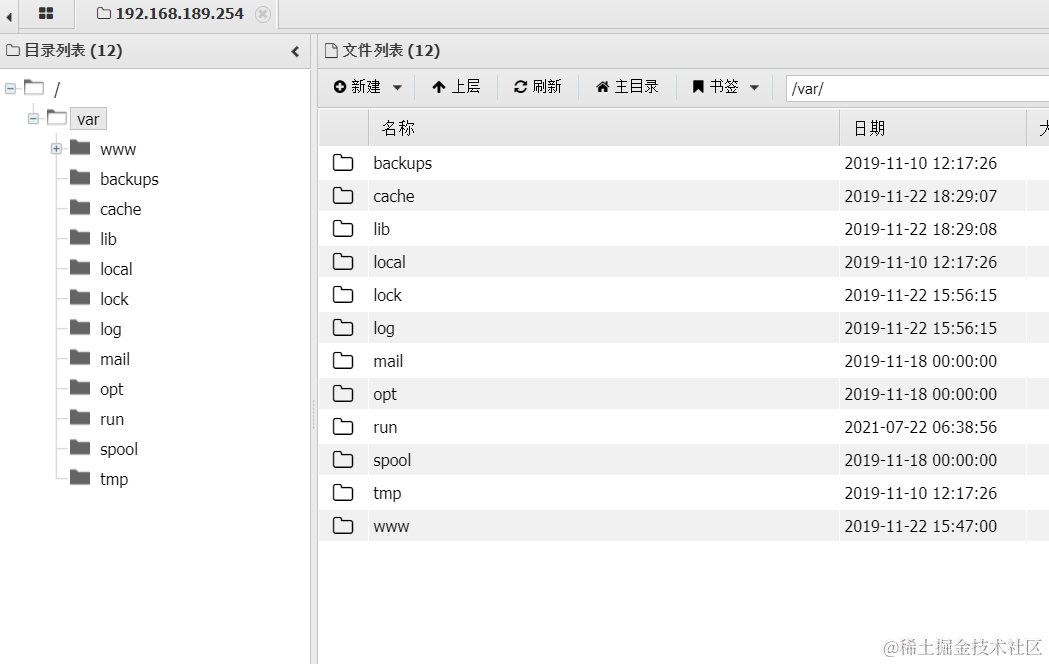Select lock folder in directory tree
1049x664 pixels.
[x=114, y=299]
